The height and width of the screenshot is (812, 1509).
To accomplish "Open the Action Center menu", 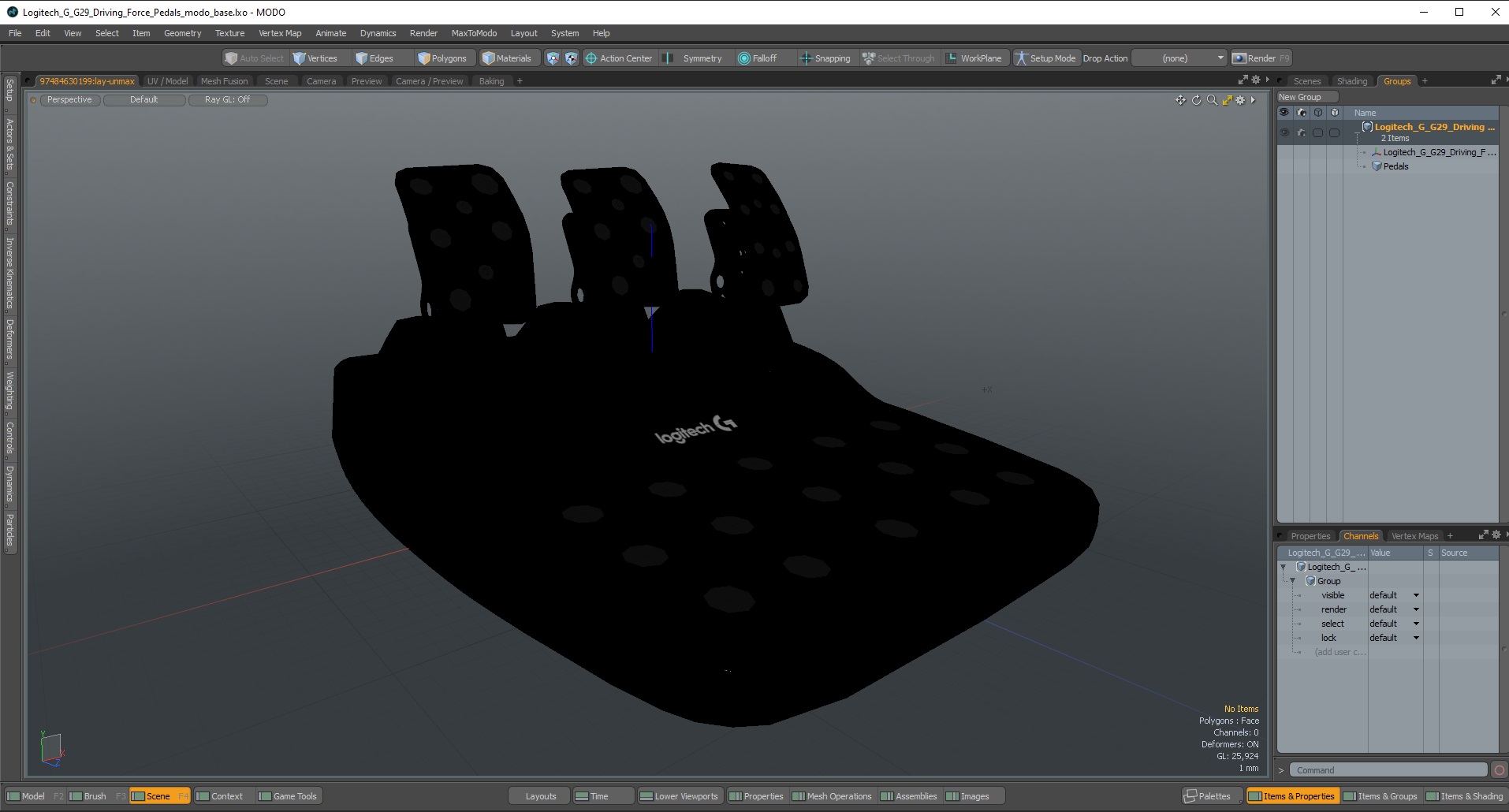I will pos(619,58).
